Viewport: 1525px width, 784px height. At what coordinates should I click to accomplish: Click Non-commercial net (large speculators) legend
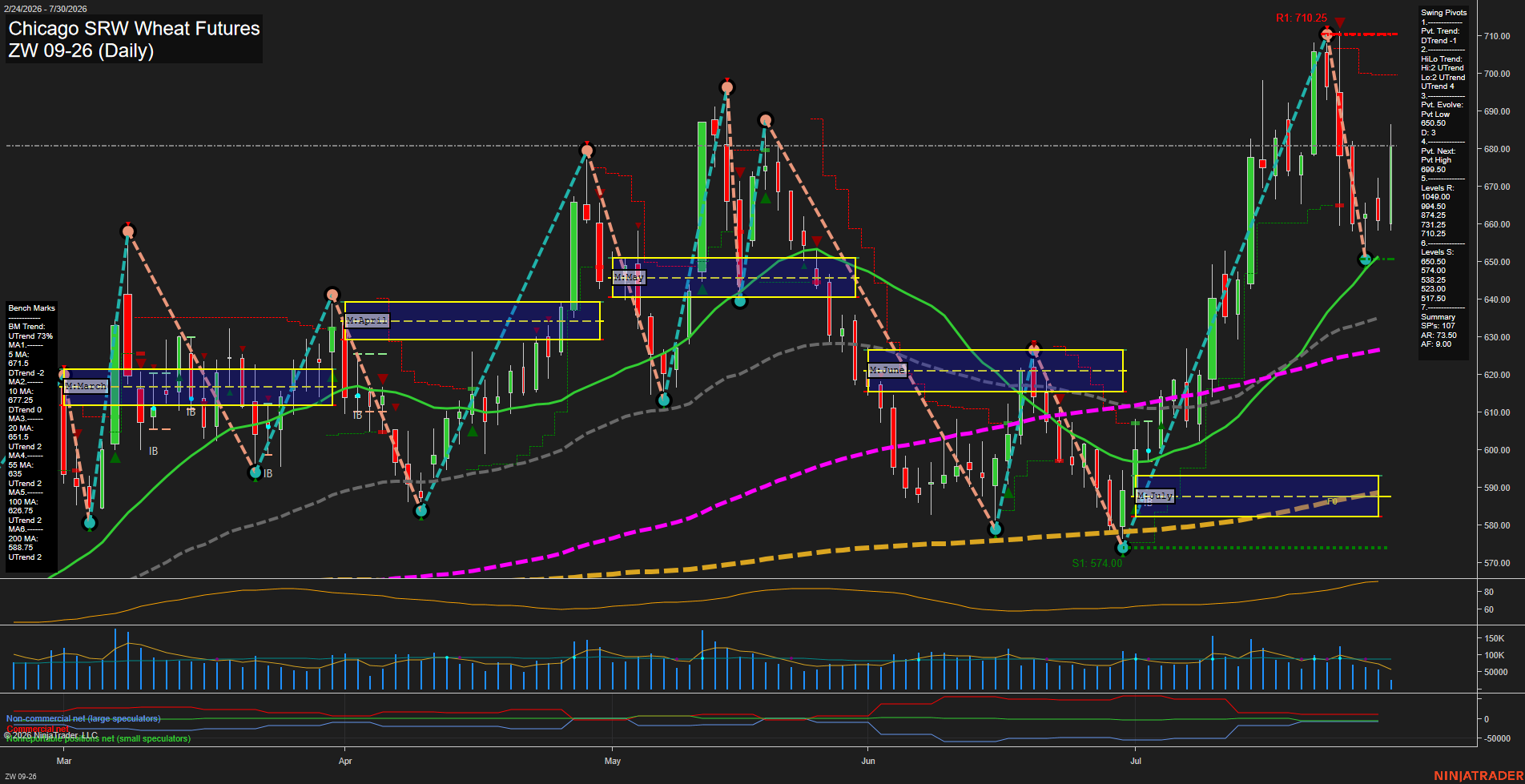[x=83, y=718]
